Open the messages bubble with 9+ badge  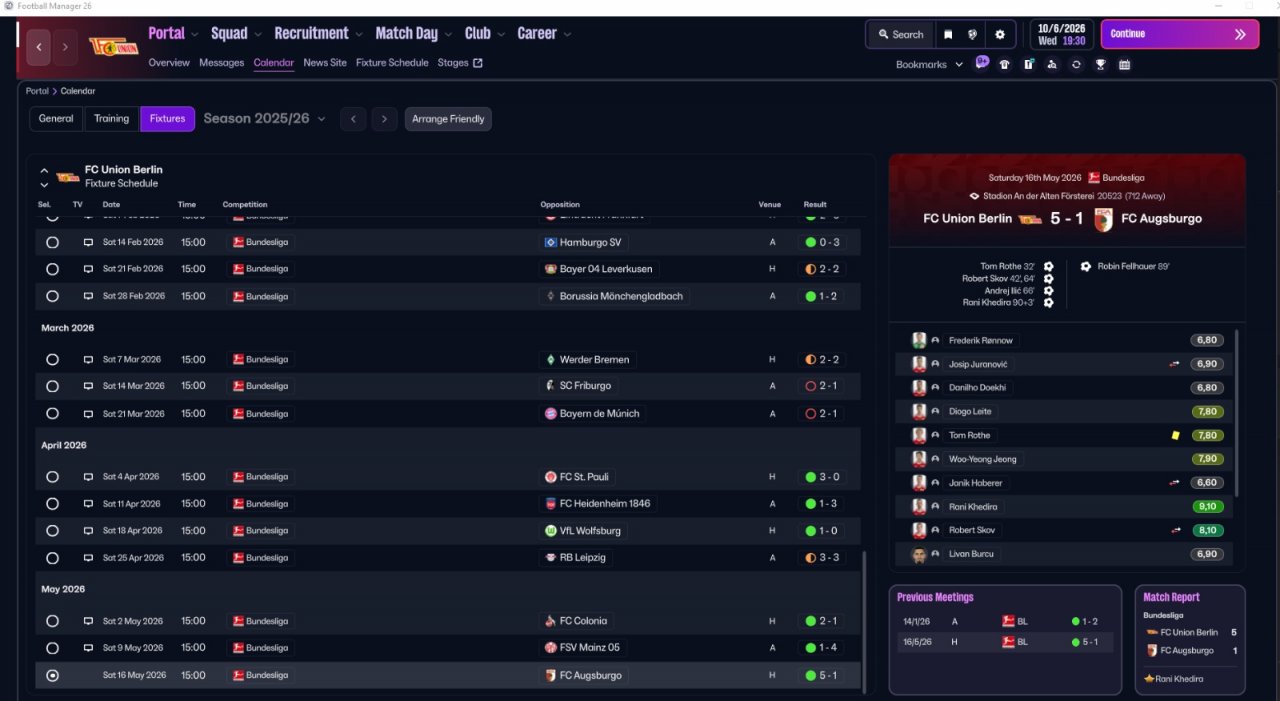982,62
